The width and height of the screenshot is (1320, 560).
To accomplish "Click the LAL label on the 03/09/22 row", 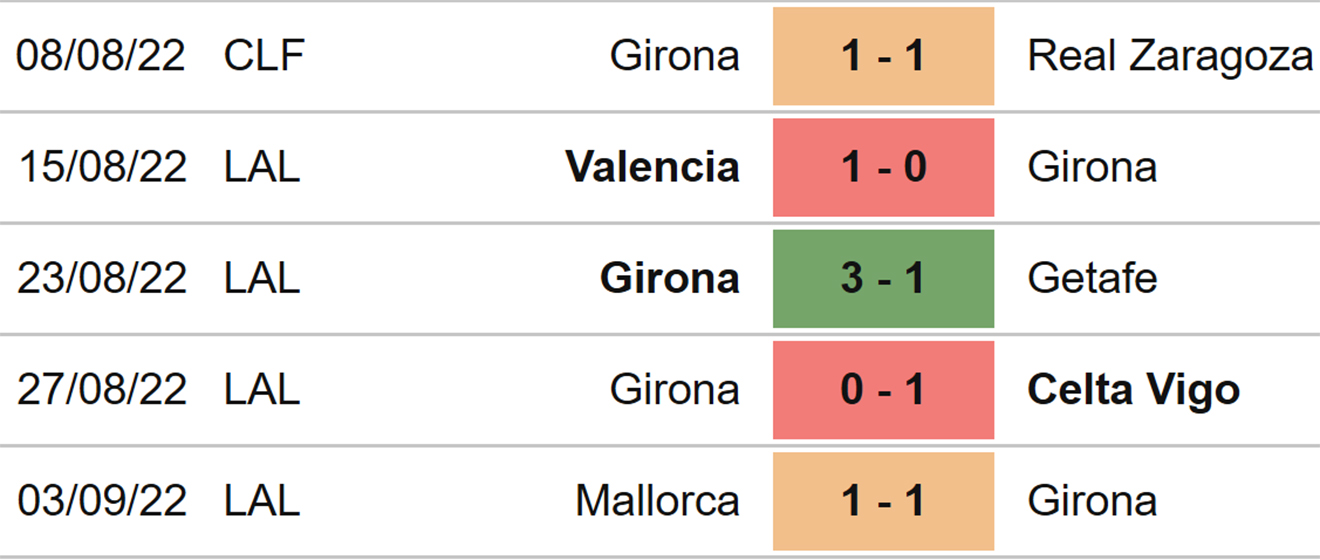I will point(262,501).
